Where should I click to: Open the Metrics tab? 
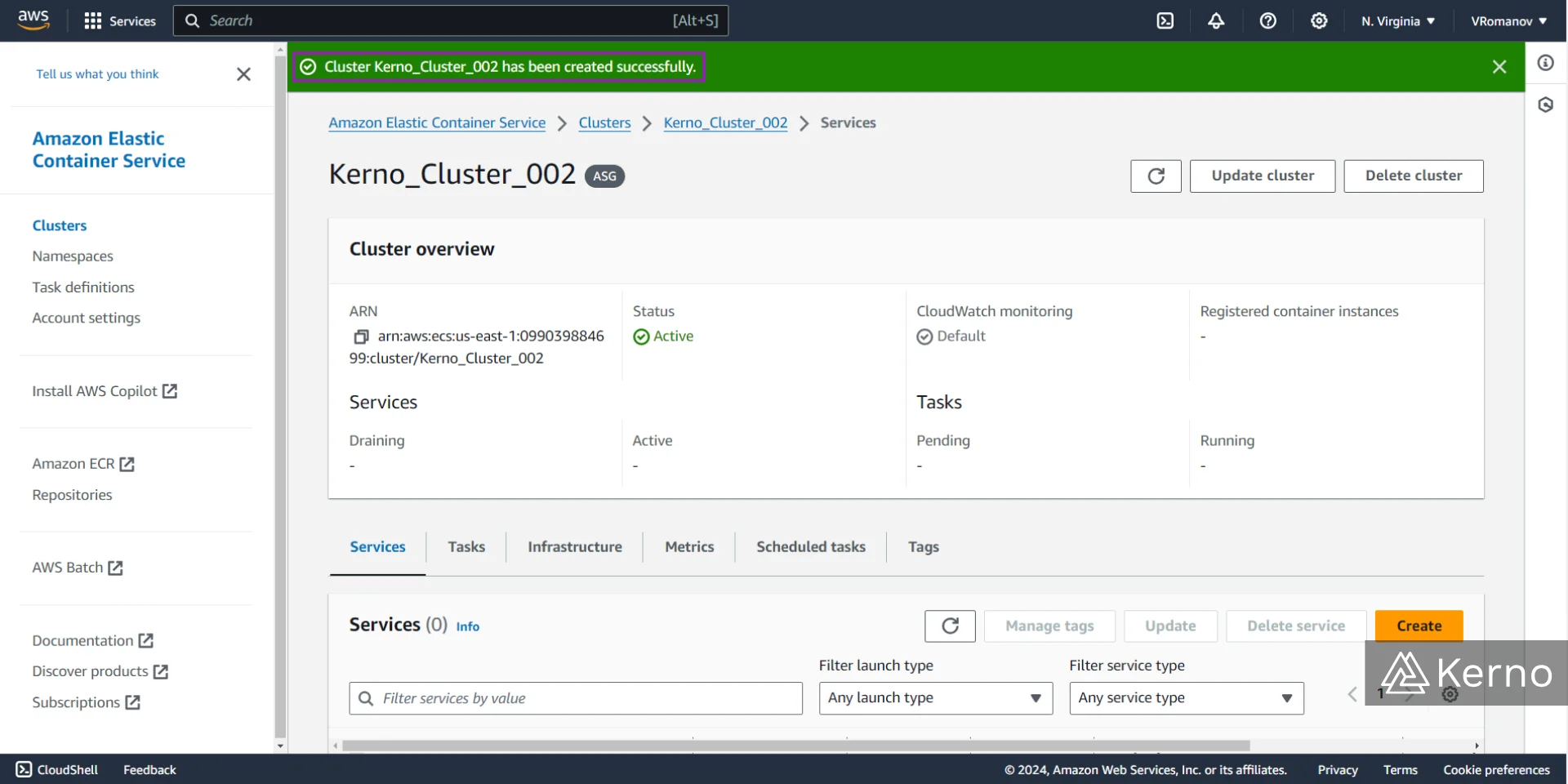(x=689, y=547)
